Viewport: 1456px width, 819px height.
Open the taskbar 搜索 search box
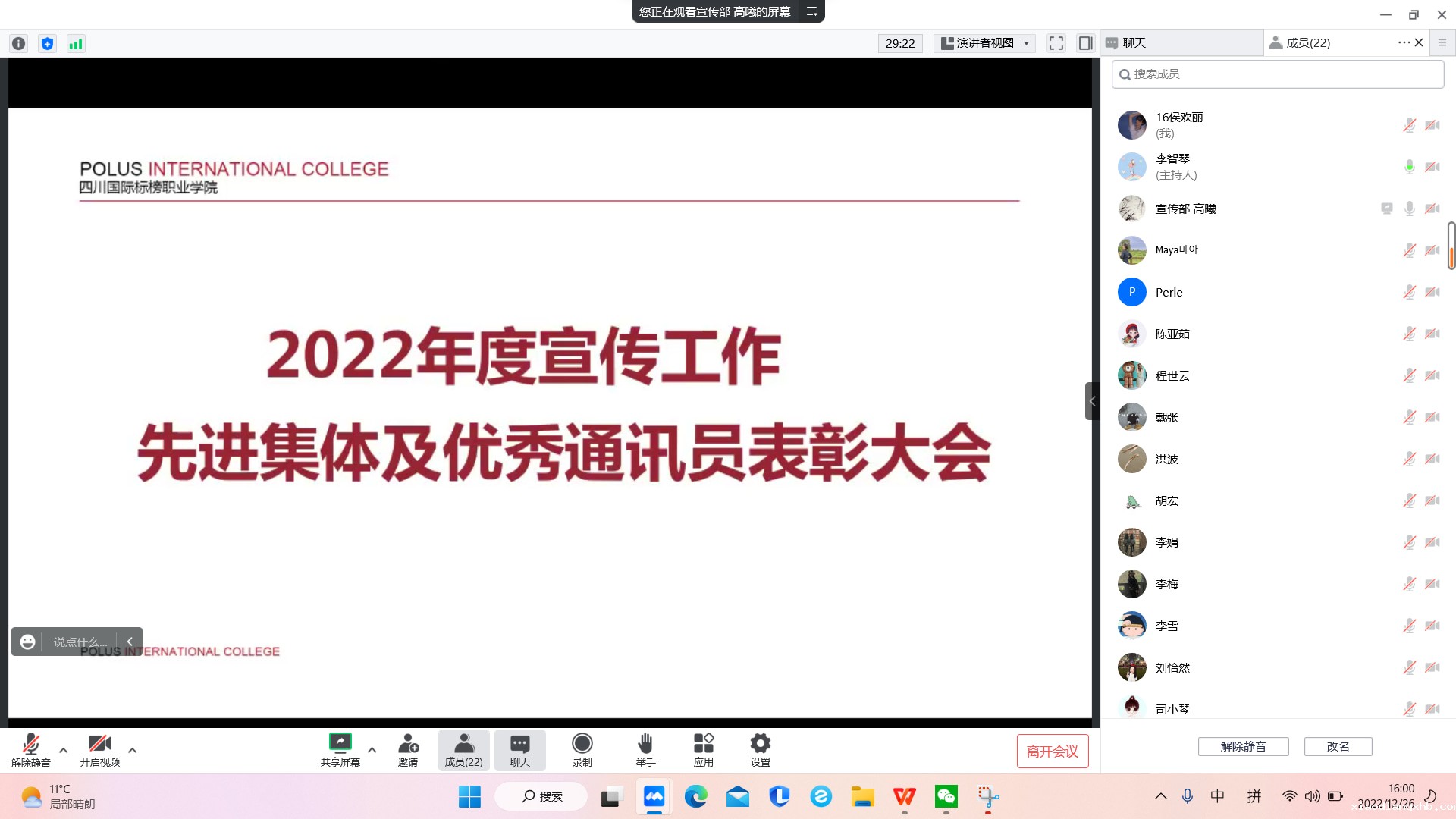click(x=541, y=796)
